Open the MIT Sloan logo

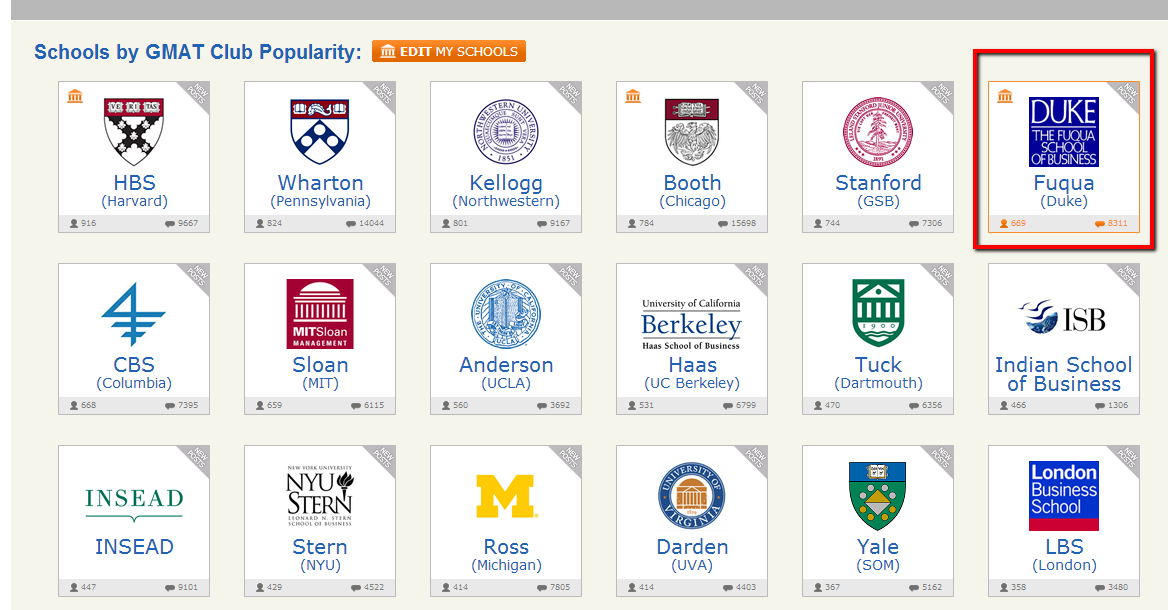tap(320, 313)
